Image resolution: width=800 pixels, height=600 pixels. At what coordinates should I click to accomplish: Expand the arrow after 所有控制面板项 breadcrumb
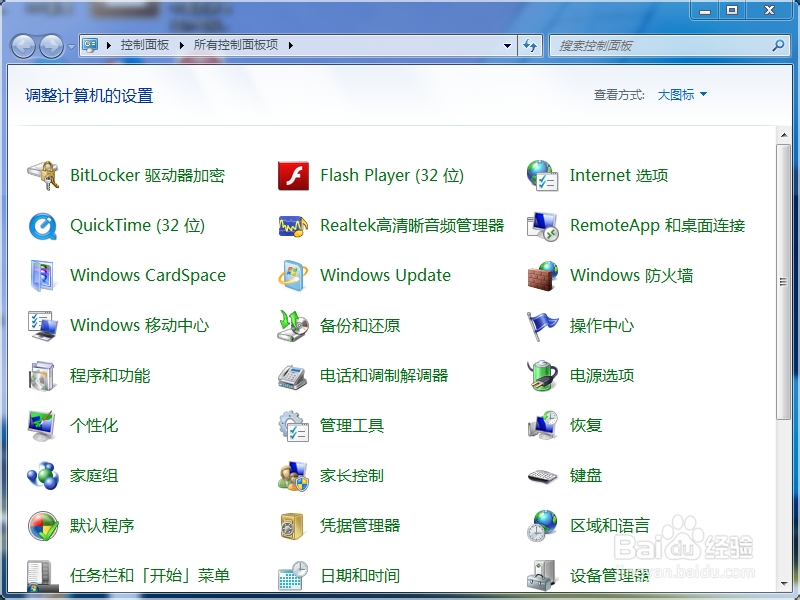(290, 45)
